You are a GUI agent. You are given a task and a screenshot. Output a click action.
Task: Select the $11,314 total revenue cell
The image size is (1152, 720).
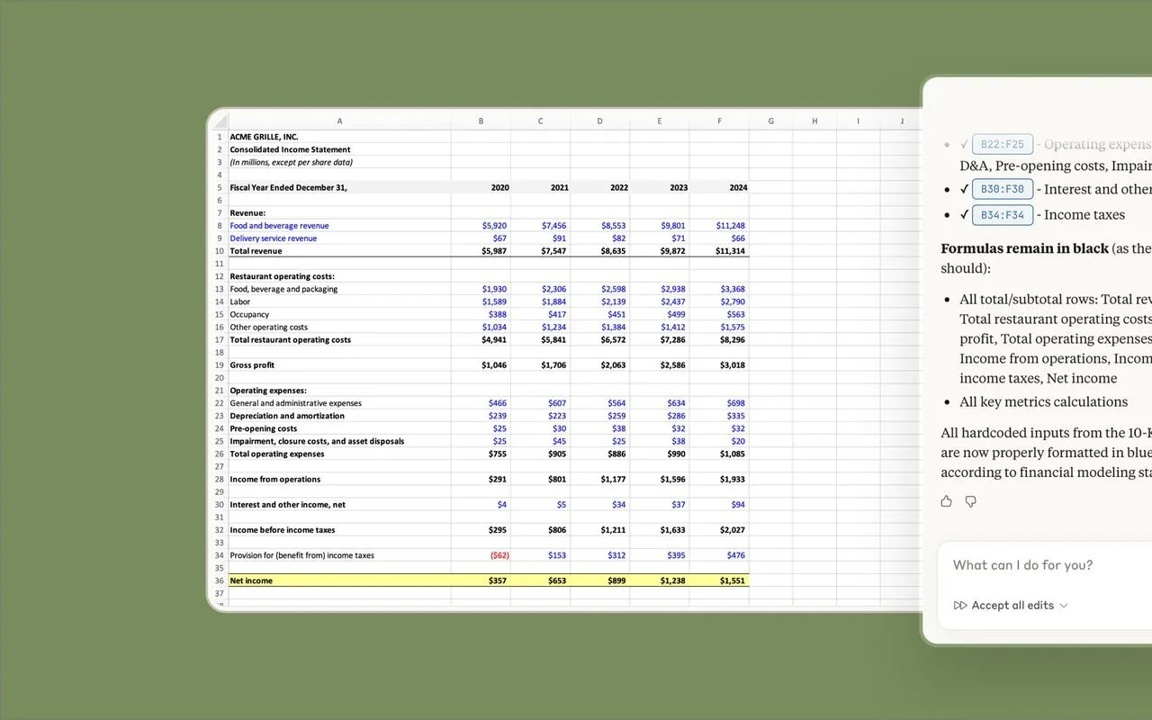tap(731, 250)
